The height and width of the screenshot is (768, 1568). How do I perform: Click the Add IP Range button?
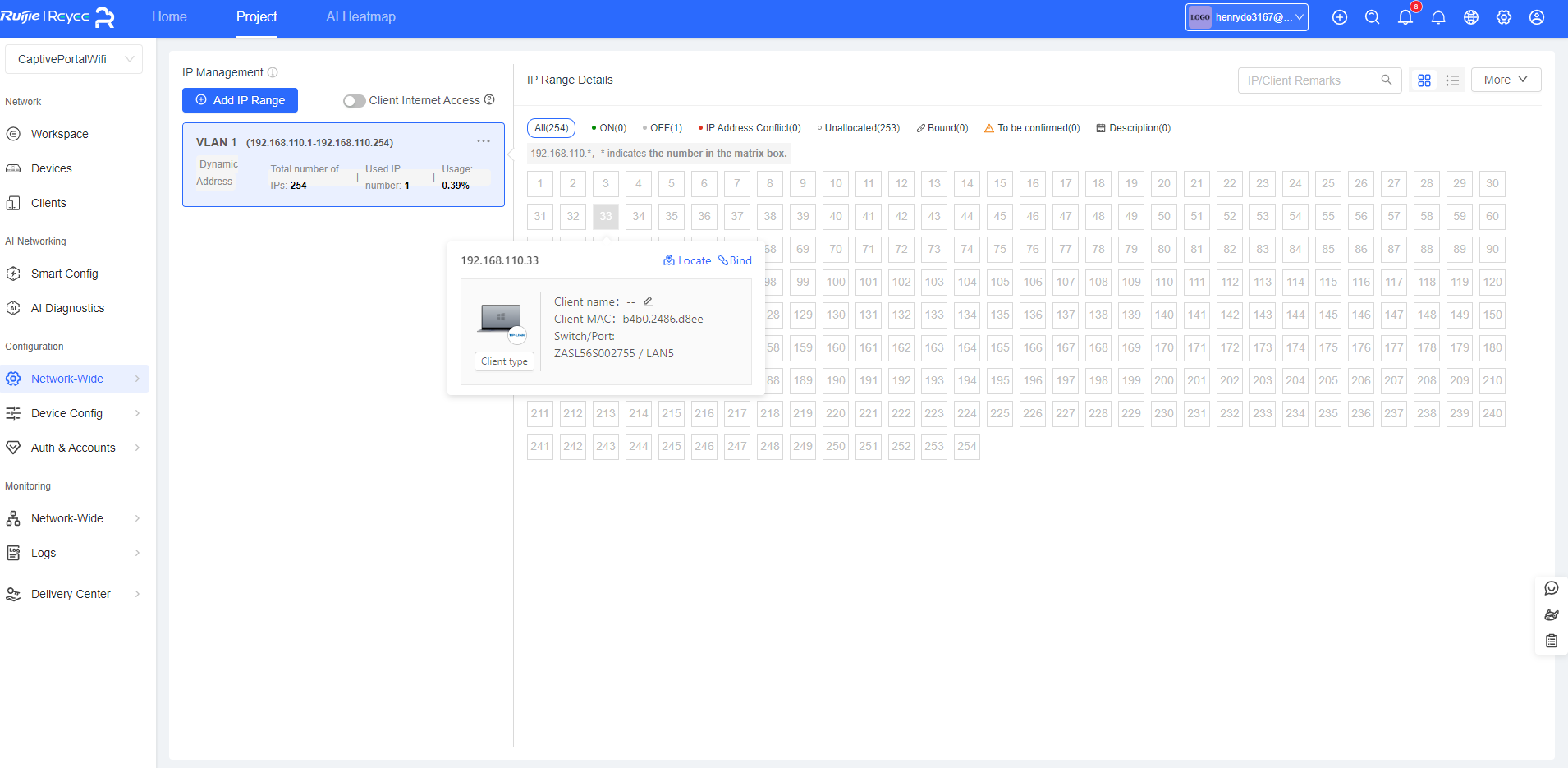coord(240,99)
